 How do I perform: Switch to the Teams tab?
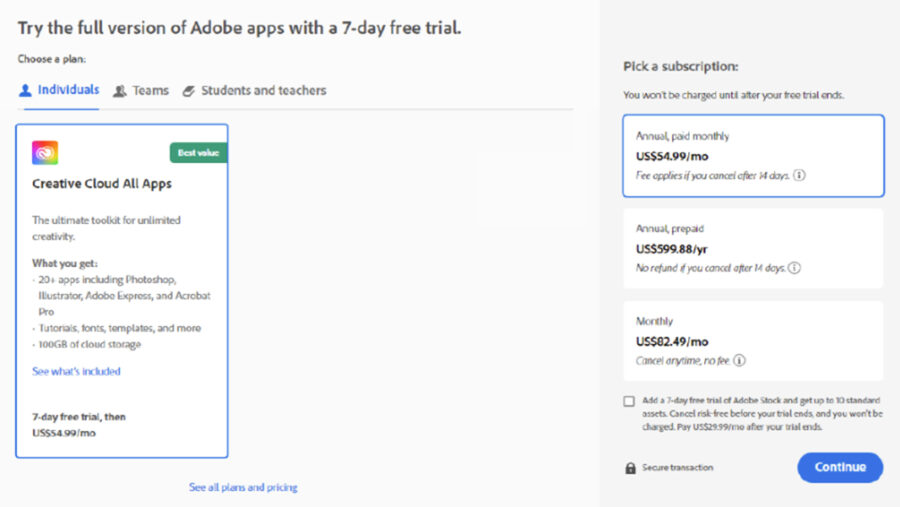141,90
